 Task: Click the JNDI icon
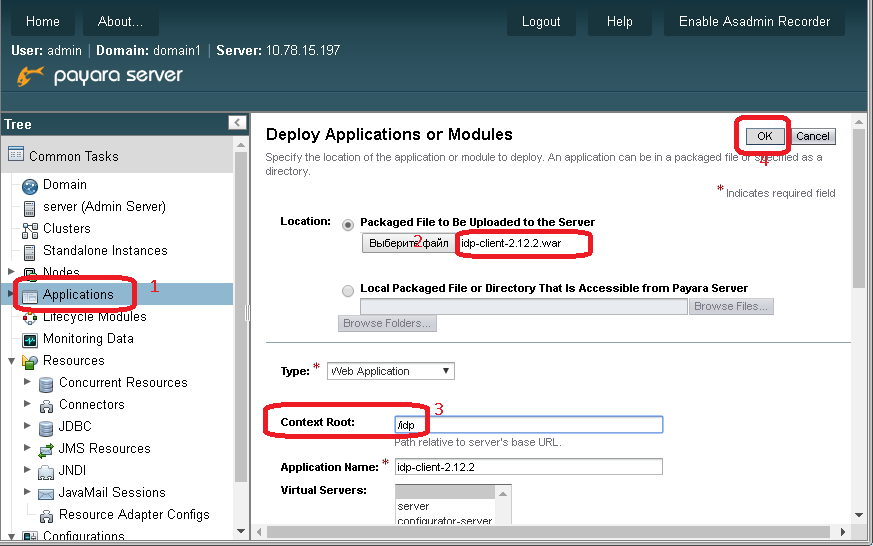tap(46, 472)
